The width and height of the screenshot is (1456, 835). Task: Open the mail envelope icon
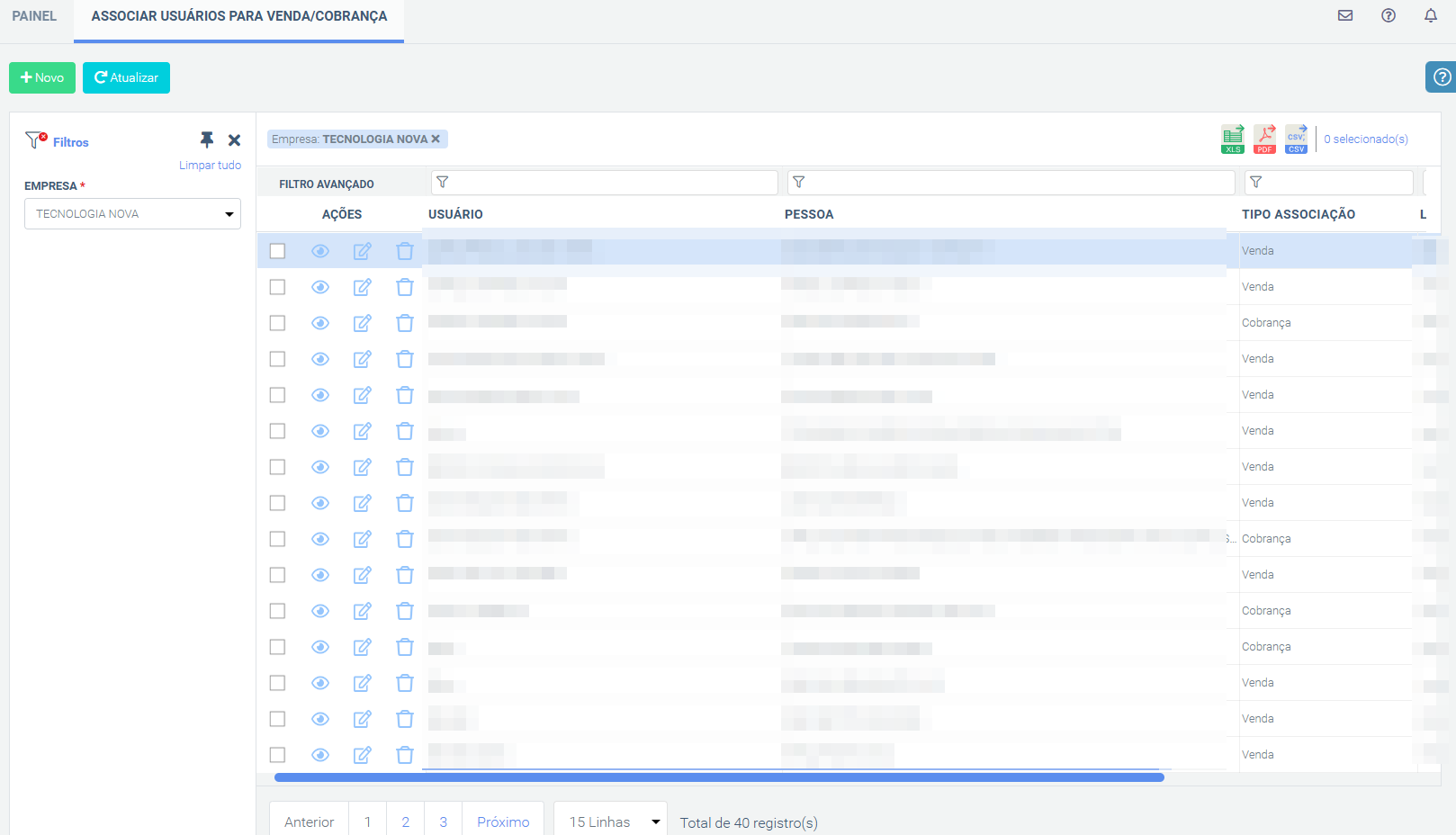click(1345, 15)
